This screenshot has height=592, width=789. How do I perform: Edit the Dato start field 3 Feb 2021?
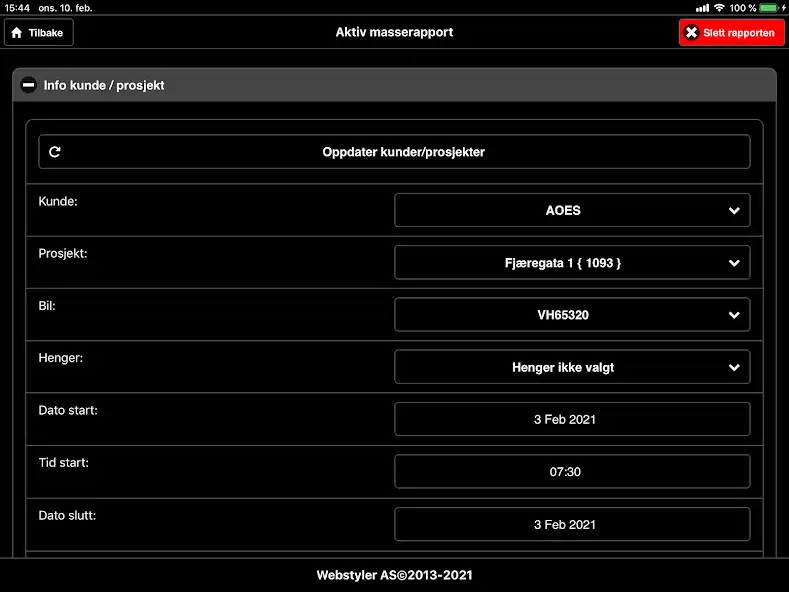click(572, 419)
